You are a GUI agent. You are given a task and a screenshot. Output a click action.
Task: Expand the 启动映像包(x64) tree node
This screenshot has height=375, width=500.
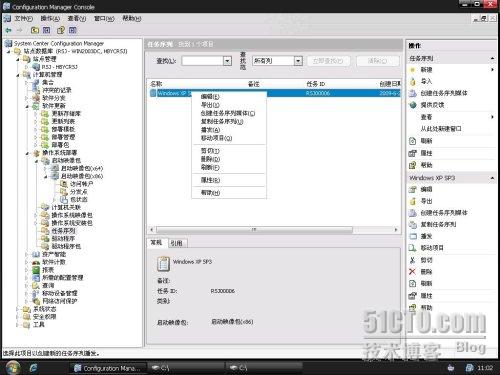point(46,169)
